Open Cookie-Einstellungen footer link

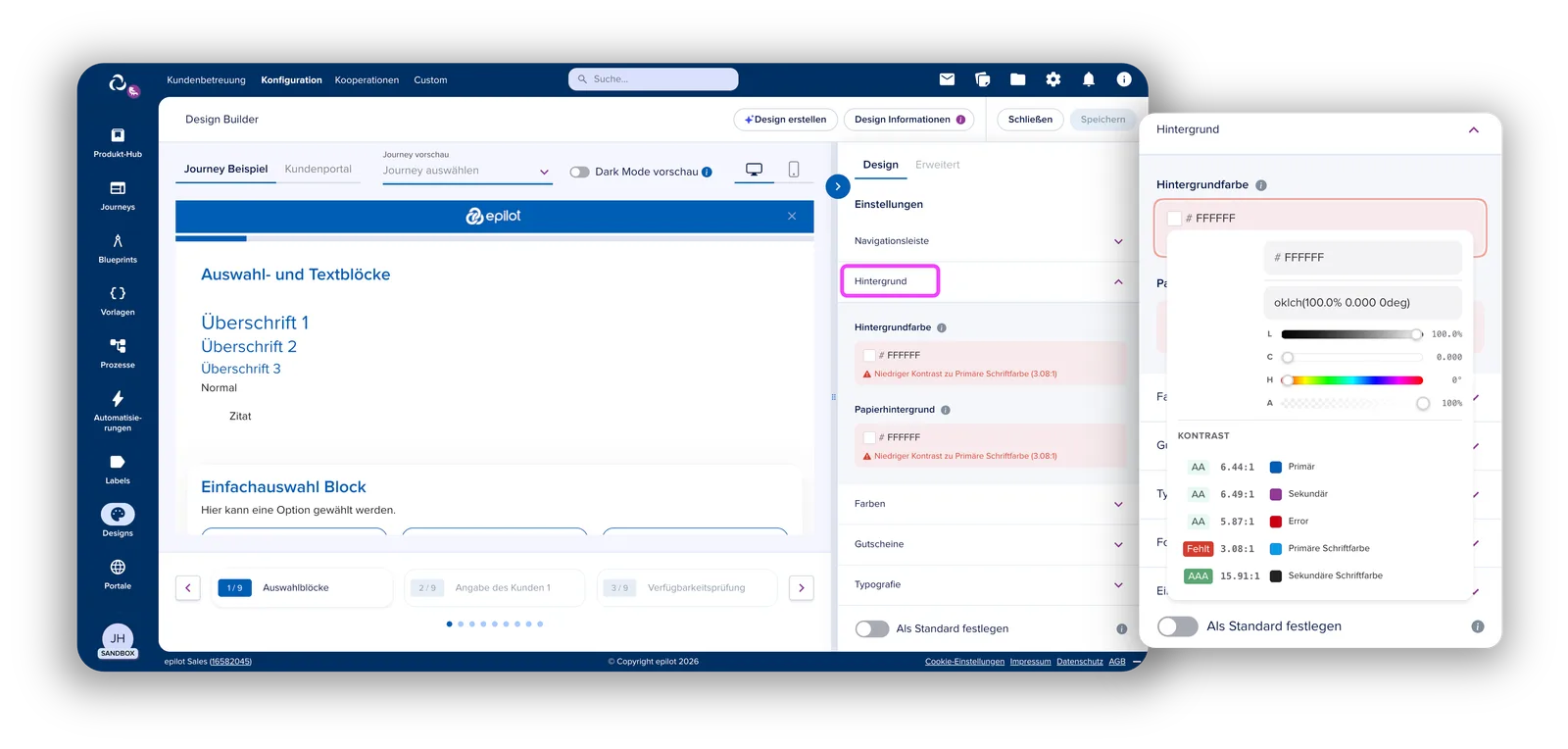964,662
